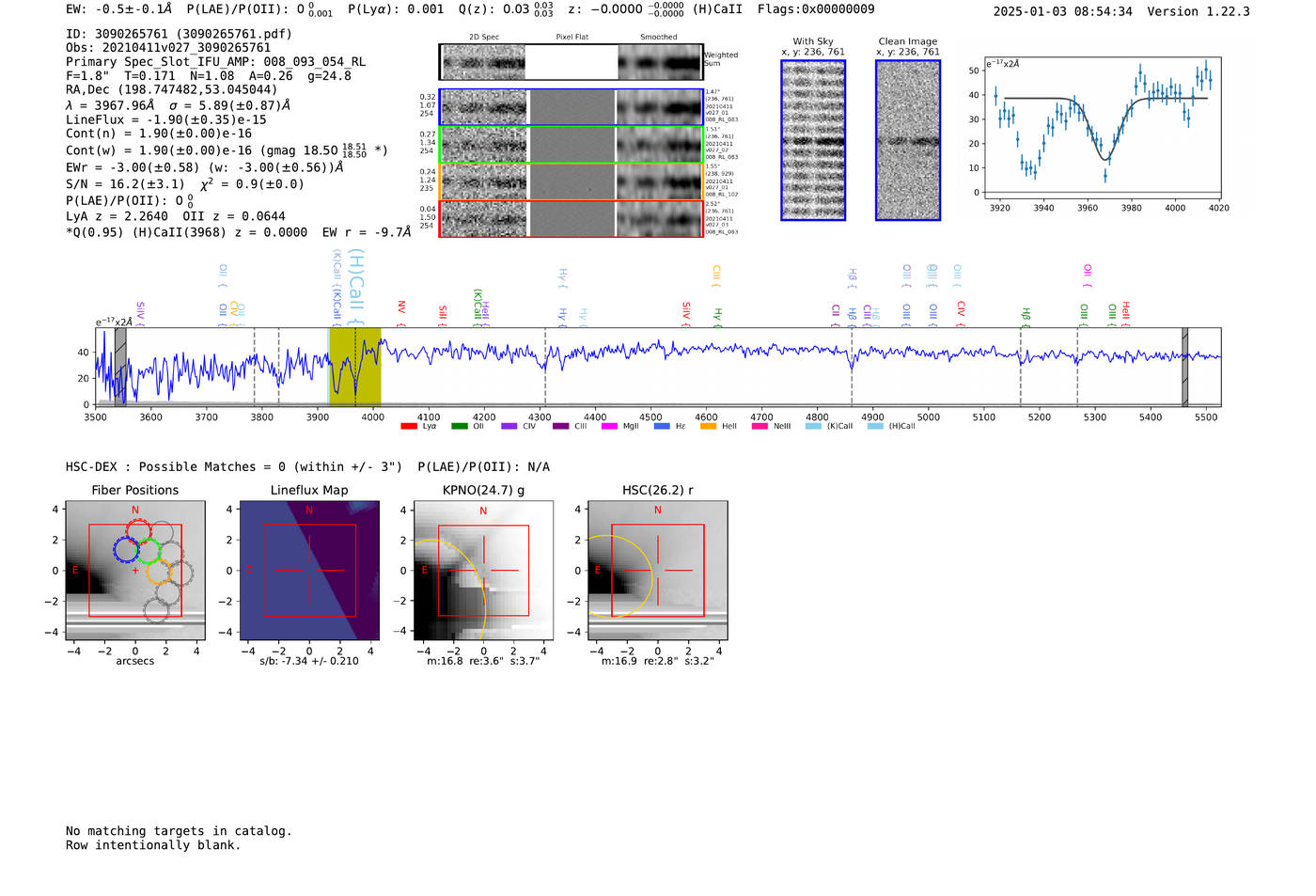The image size is (1316, 896).
Task: Click the yellow highlighted region in the spectrum
Action: (x=354, y=367)
